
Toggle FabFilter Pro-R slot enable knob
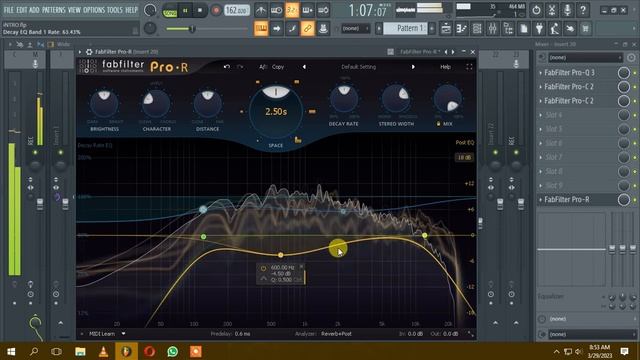(x=623, y=200)
